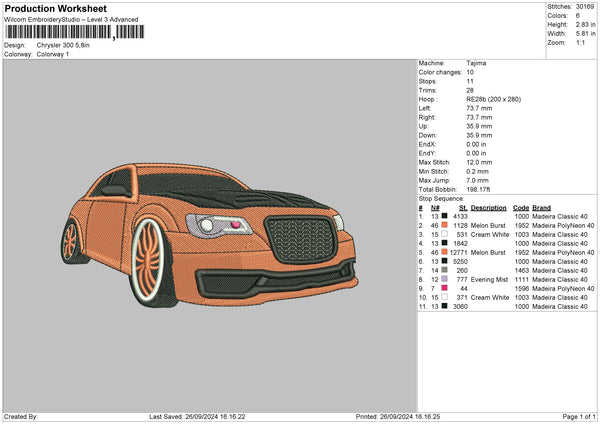This screenshot has width=600, height=424.
Task: Click the barcode under the worksheet title
Action: (x=58, y=33)
